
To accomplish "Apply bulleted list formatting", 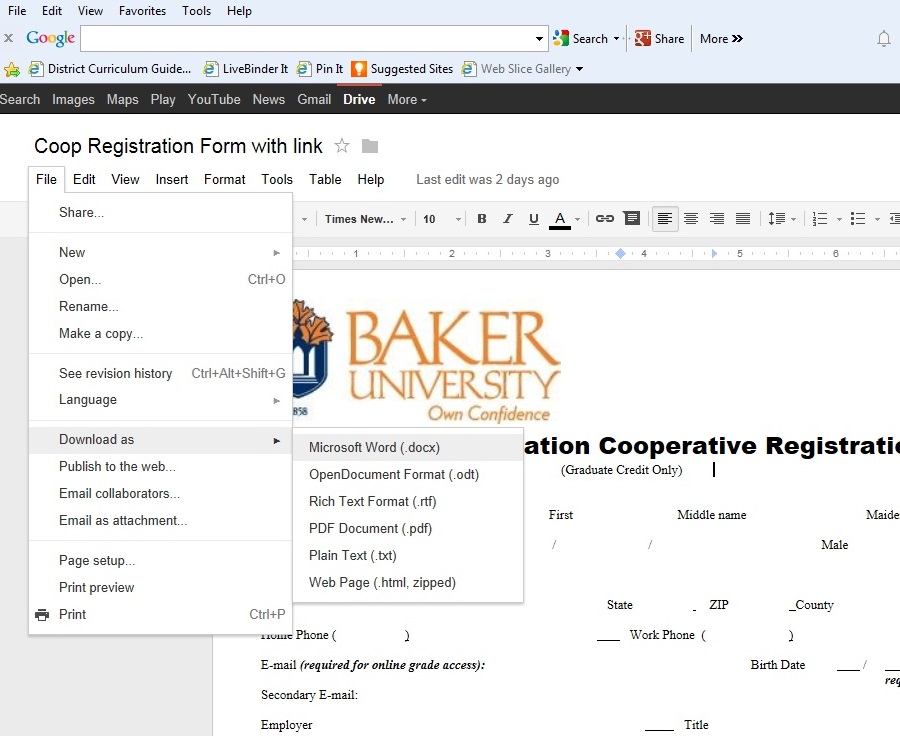I will (x=858, y=219).
